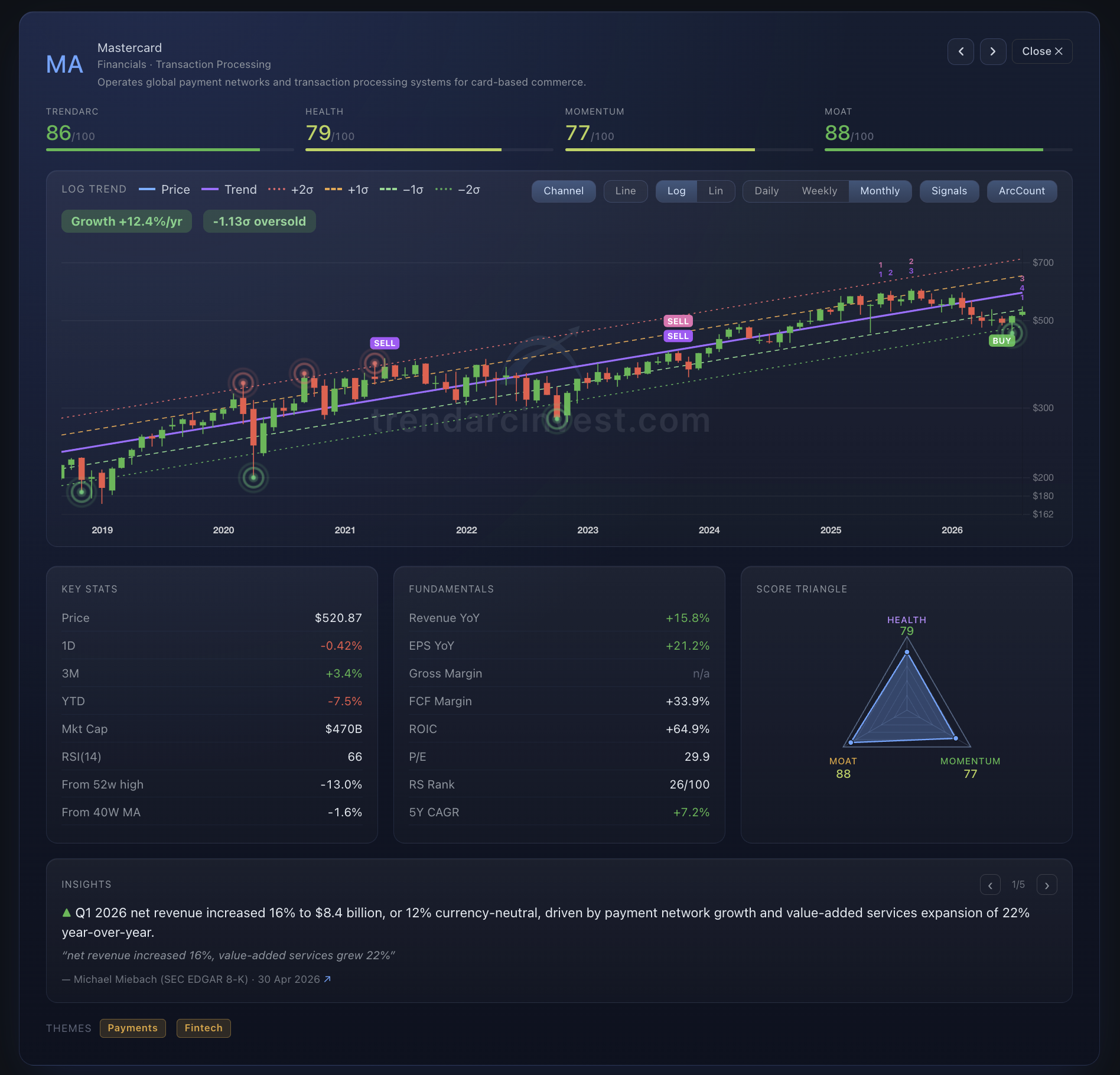Show previous insight with left chevron

(x=990, y=885)
